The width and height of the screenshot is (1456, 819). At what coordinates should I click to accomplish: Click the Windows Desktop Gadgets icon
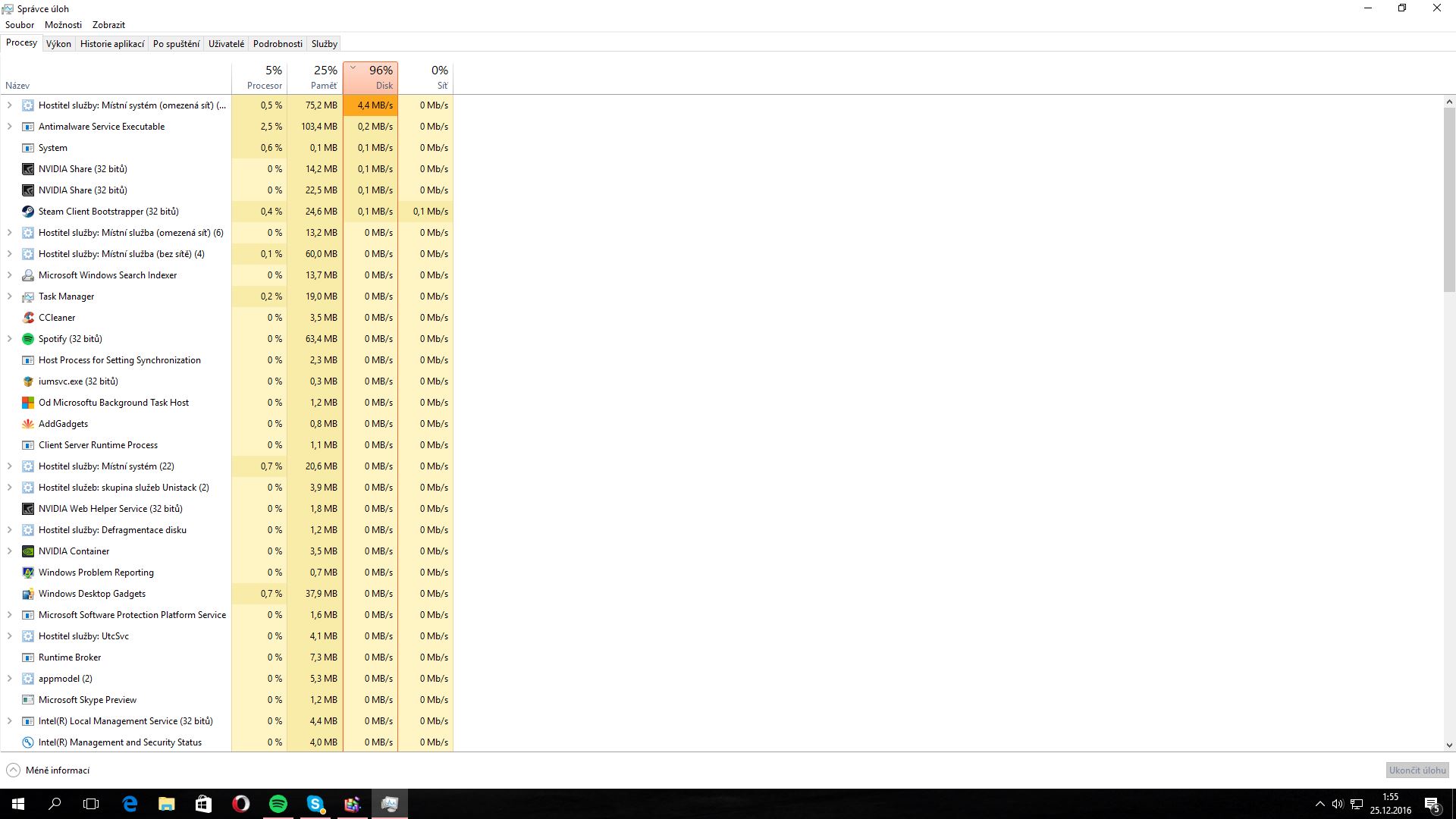[x=28, y=594]
